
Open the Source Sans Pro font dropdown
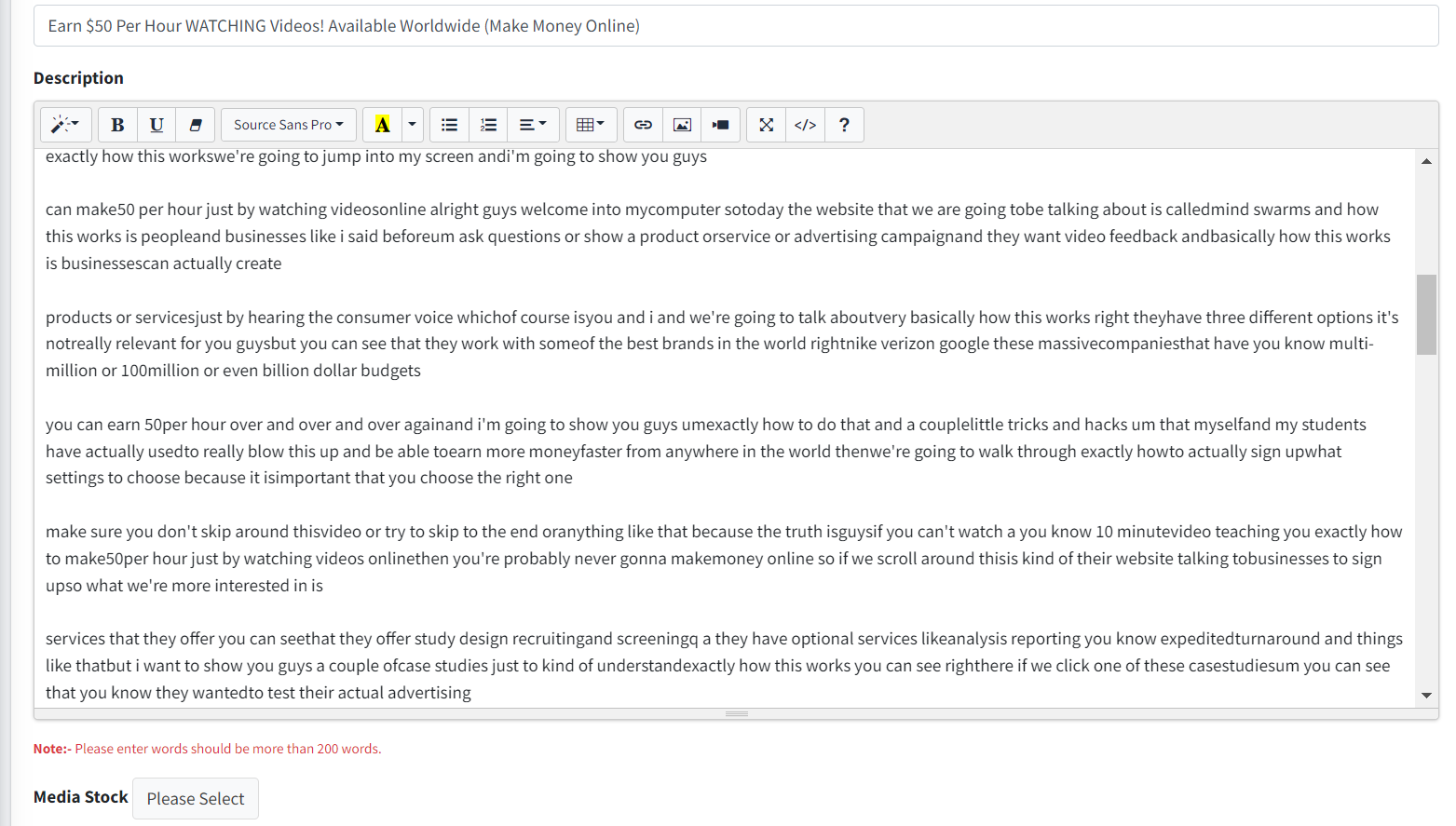288,125
